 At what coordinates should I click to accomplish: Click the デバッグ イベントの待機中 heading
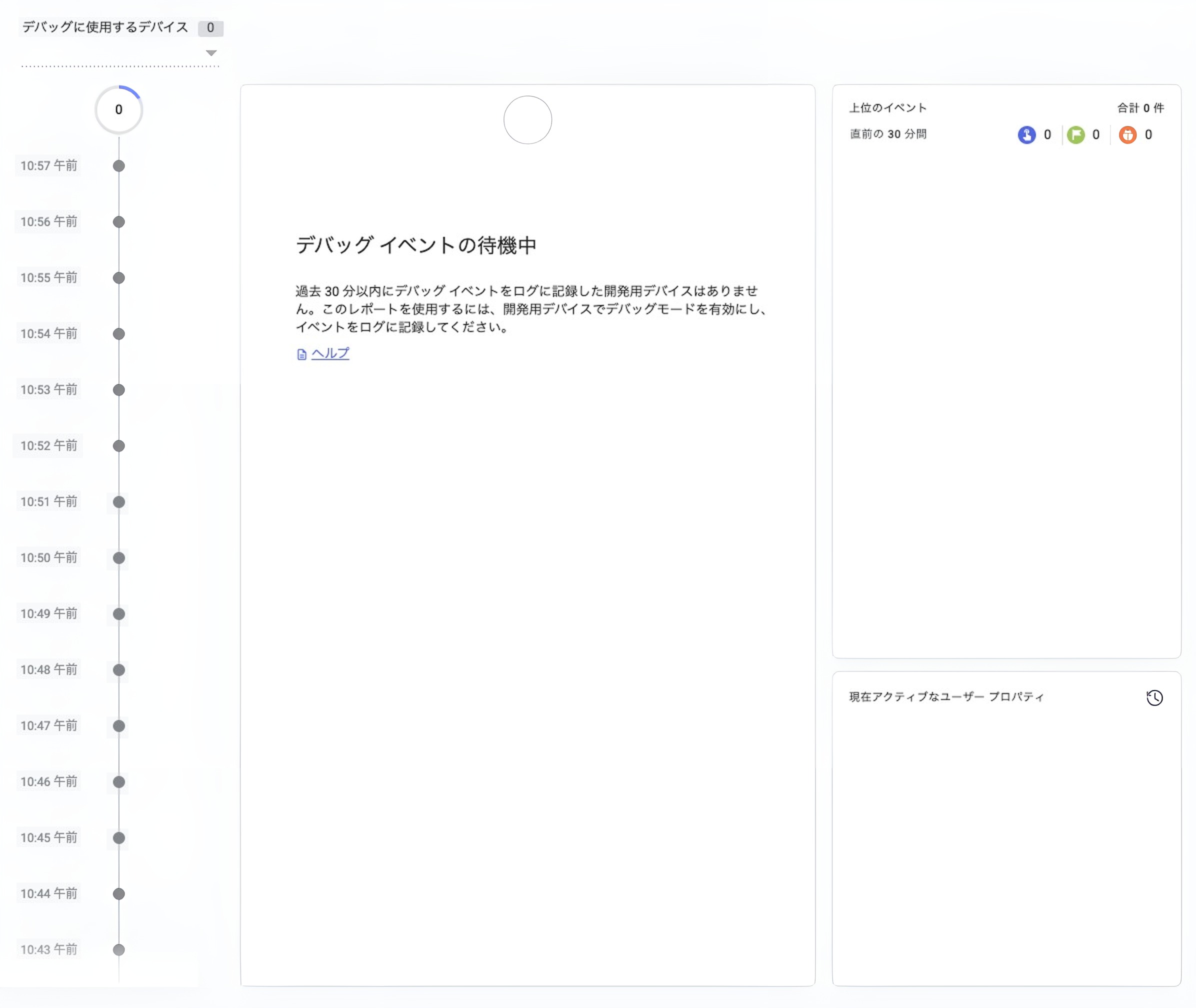pyautogui.click(x=416, y=244)
